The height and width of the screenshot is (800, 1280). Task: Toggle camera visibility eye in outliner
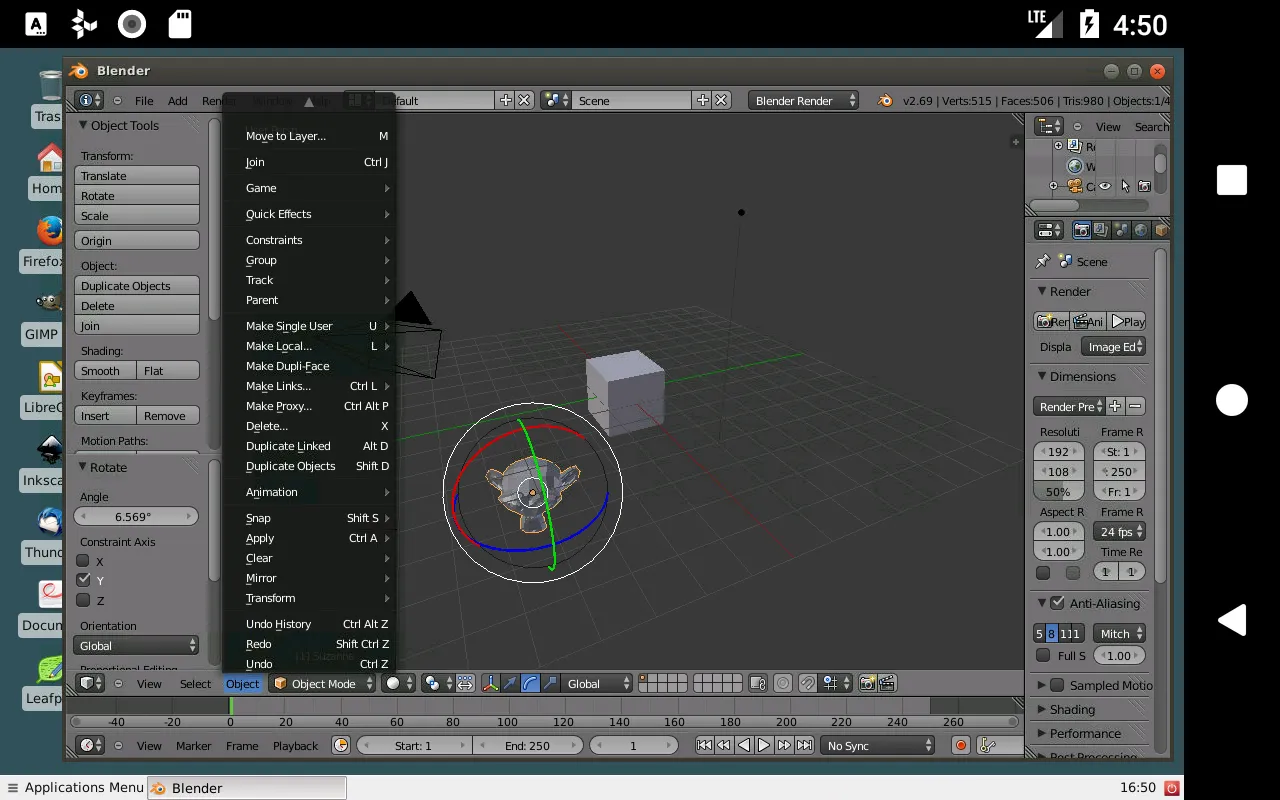pyautogui.click(x=1105, y=186)
